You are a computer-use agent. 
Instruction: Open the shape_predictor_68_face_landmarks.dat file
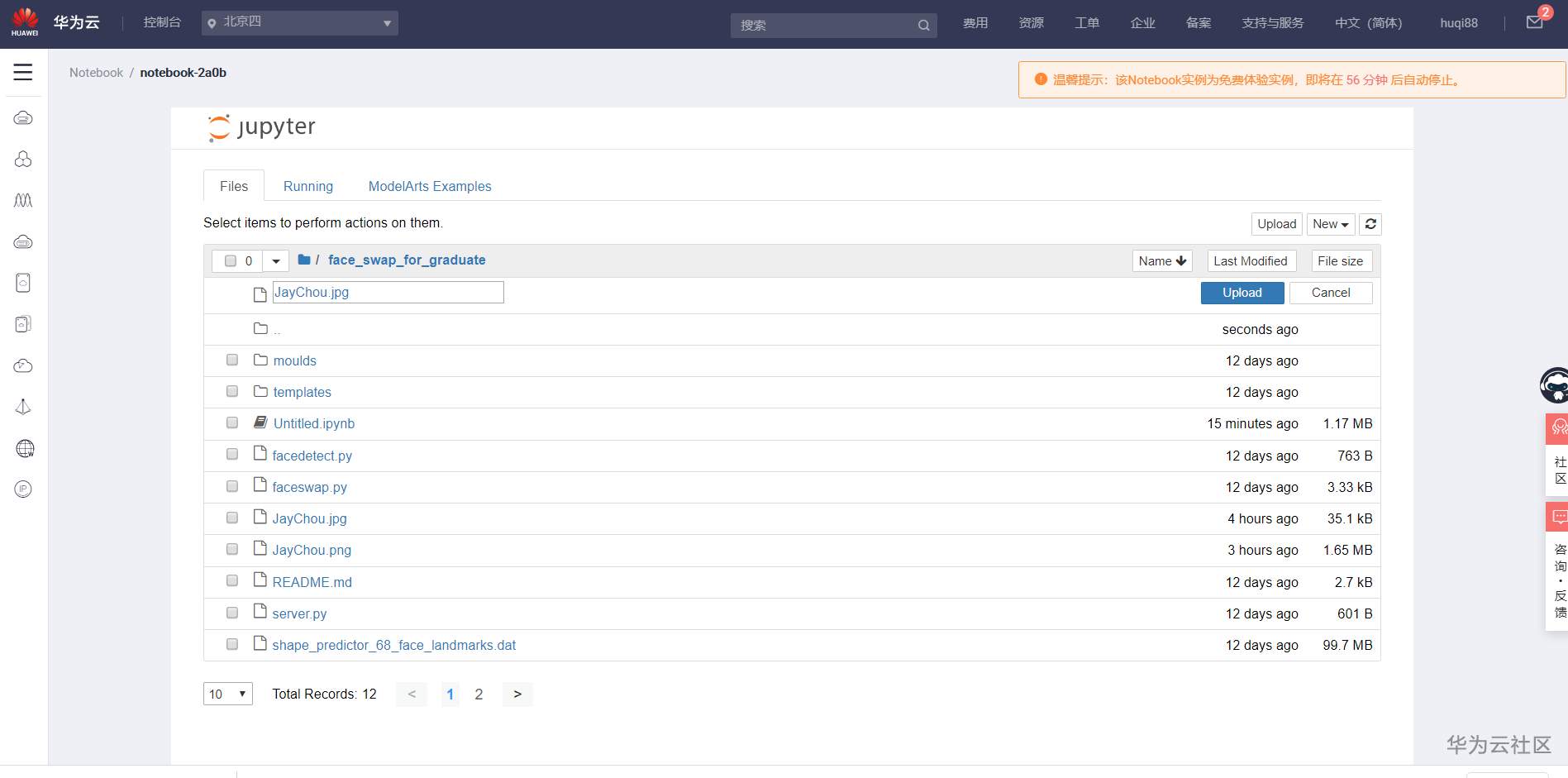[x=394, y=645]
